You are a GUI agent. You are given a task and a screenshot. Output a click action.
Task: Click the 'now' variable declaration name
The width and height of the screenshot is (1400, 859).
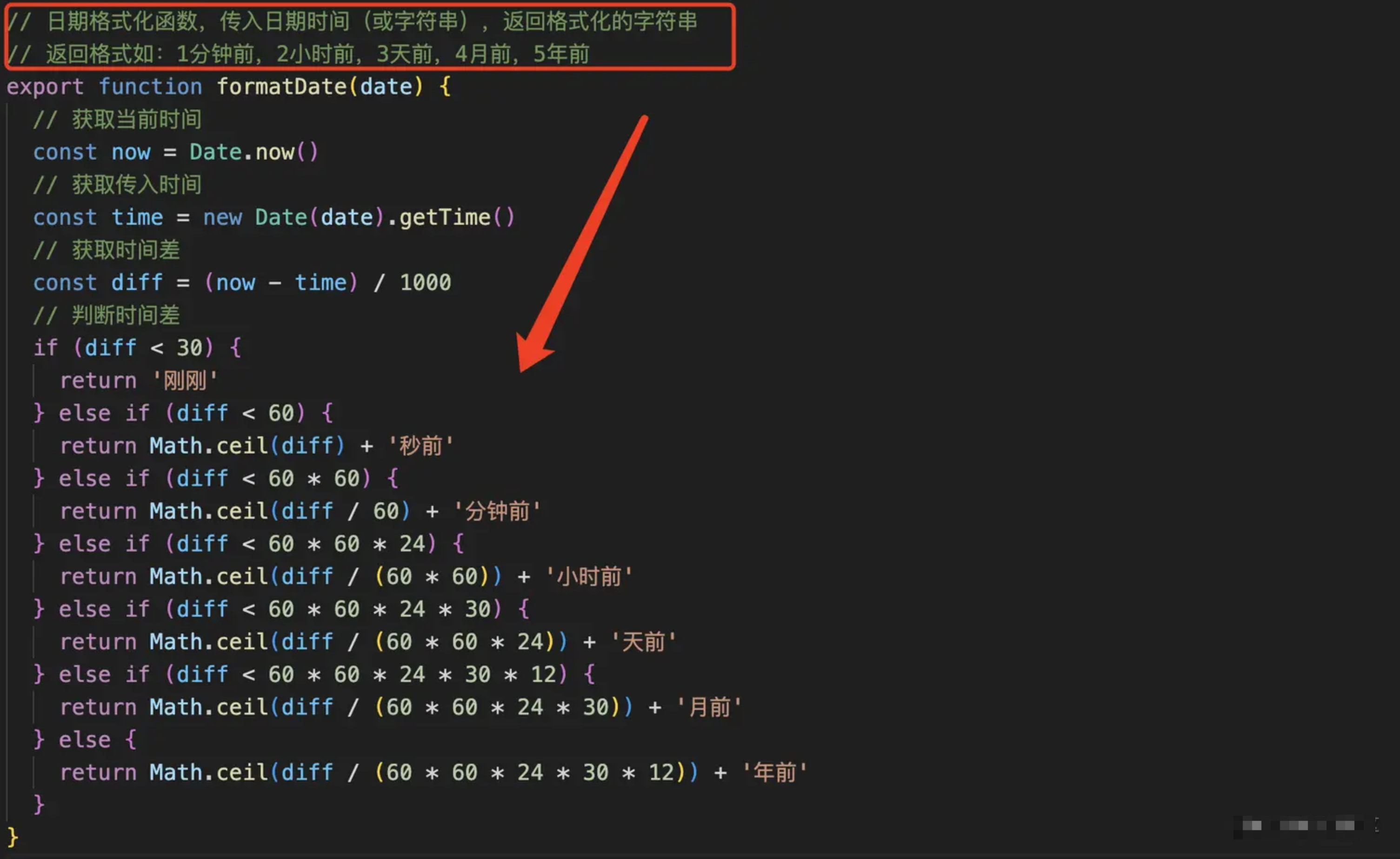pyautogui.click(x=131, y=152)
